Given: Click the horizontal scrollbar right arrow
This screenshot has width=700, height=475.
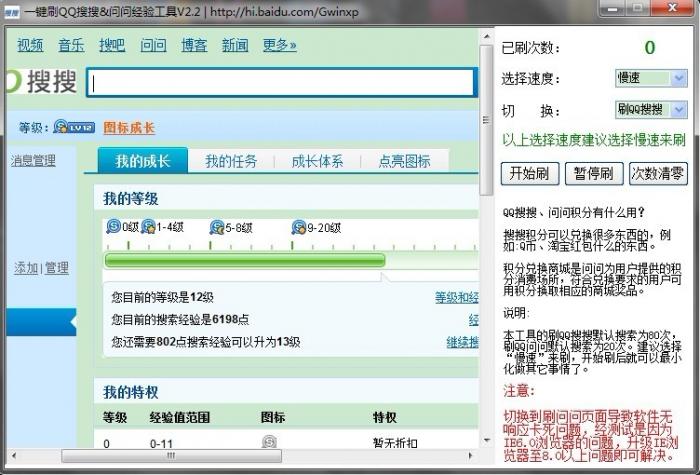Looking at the screenshot, I should [470, 456].
